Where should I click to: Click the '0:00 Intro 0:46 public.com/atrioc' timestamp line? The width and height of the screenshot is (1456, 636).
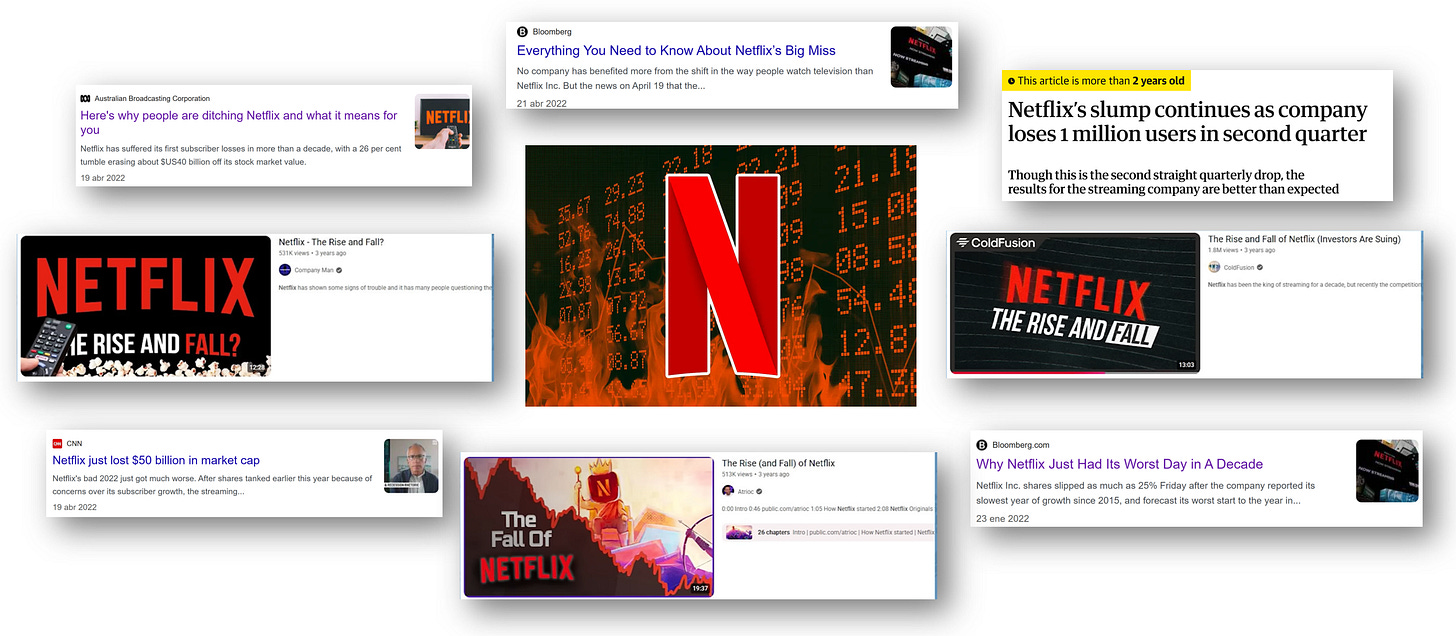tap(828, 508)
